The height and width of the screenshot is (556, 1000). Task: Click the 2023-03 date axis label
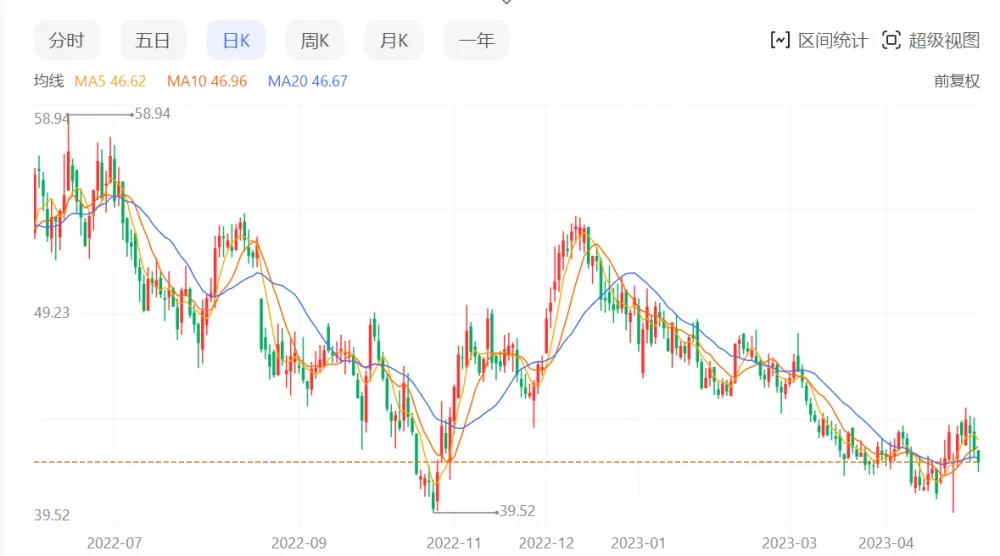tap(789, 542)
